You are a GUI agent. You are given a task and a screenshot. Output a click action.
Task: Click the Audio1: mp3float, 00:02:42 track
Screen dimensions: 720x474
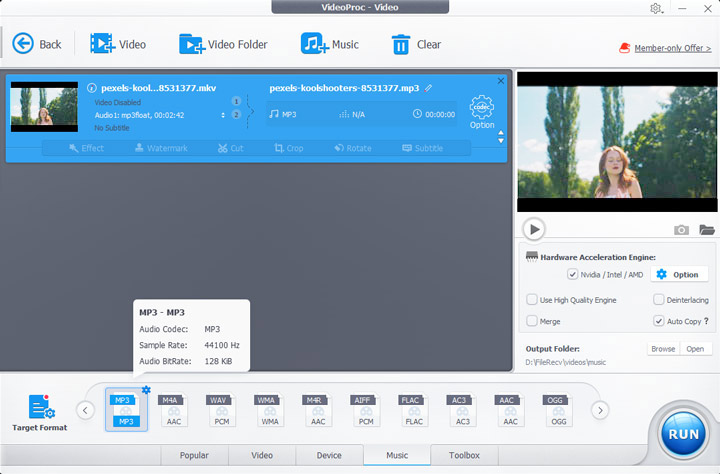[x=139, y=115]
